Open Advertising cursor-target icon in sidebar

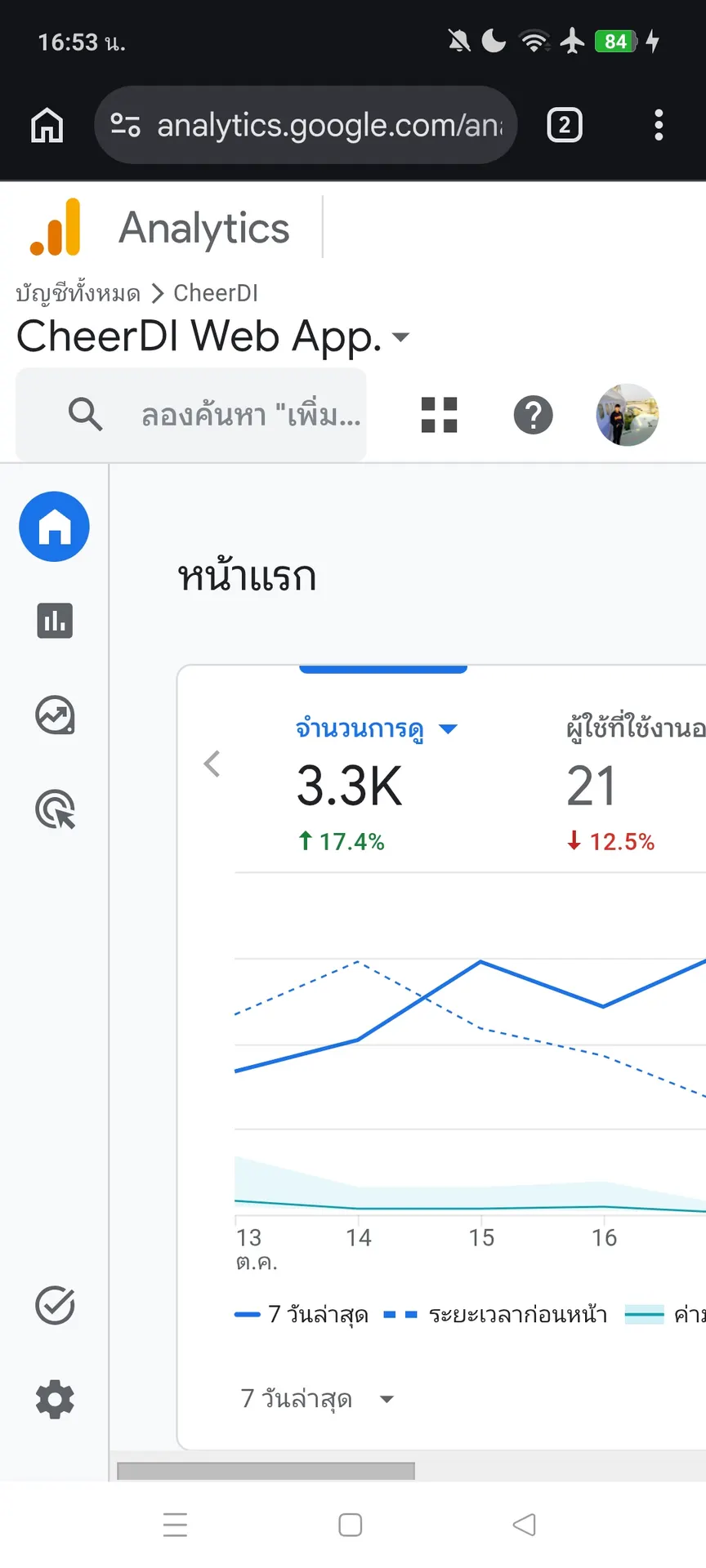(x=55, y=809)
